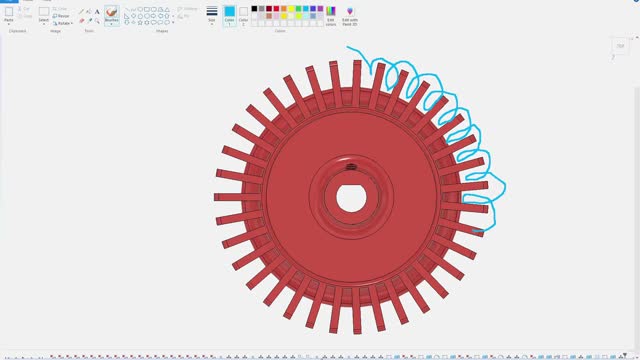Click the Resize button
Image resolution: width=640 pixels, height=360 pixels.
(61, 16)
